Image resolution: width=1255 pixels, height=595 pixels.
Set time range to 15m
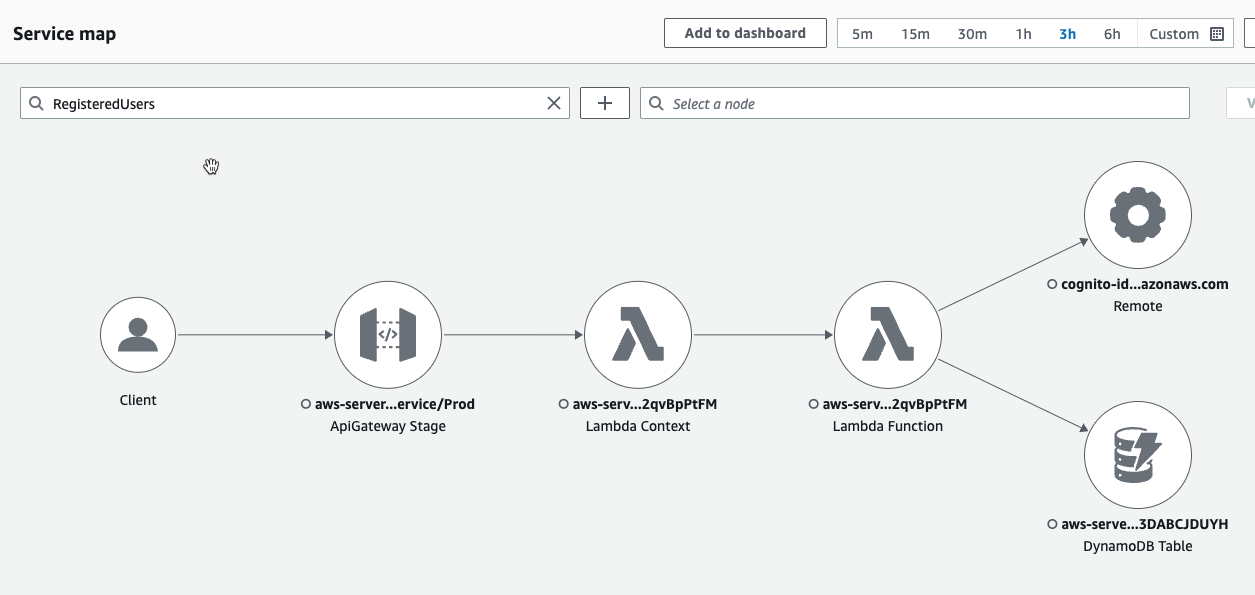click(915, 34)
